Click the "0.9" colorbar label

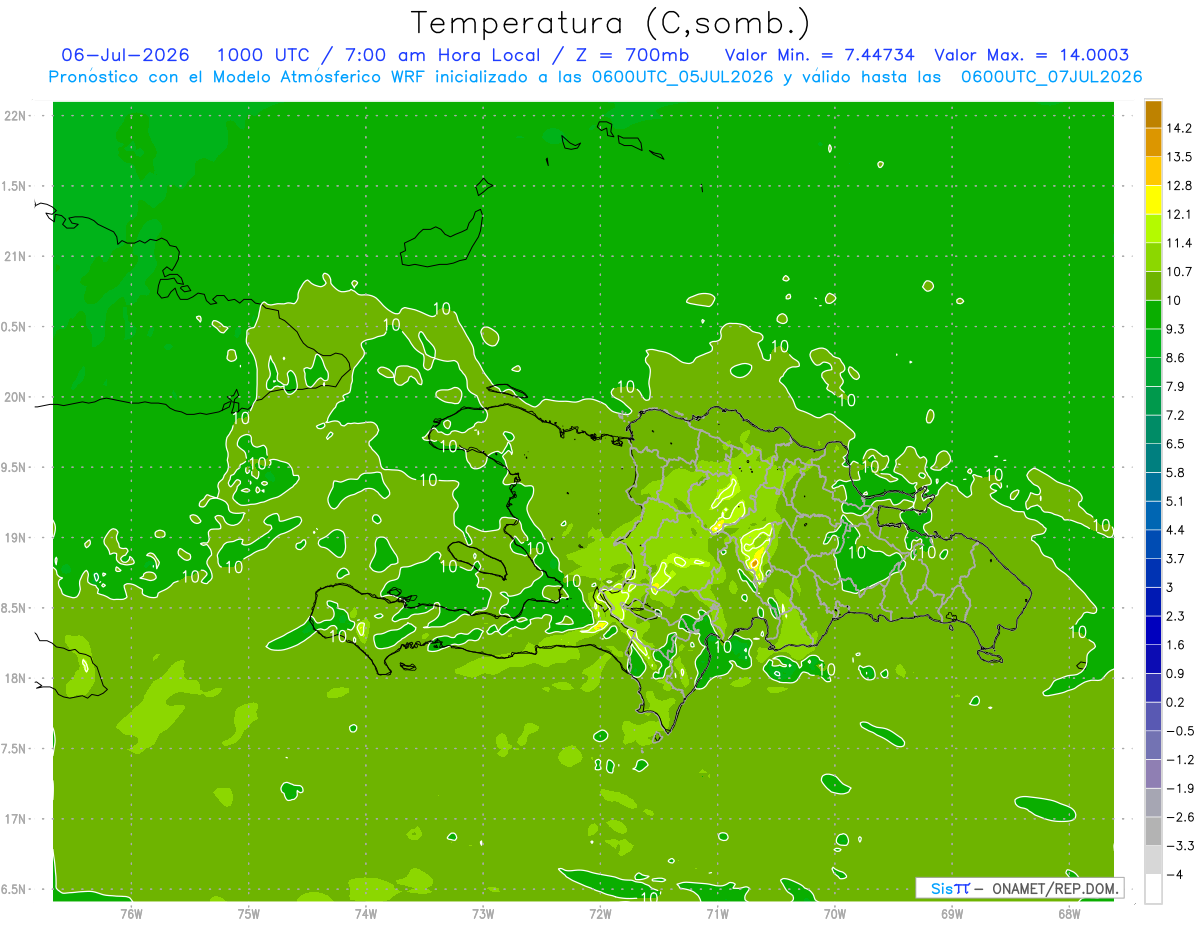(1175, 673)
